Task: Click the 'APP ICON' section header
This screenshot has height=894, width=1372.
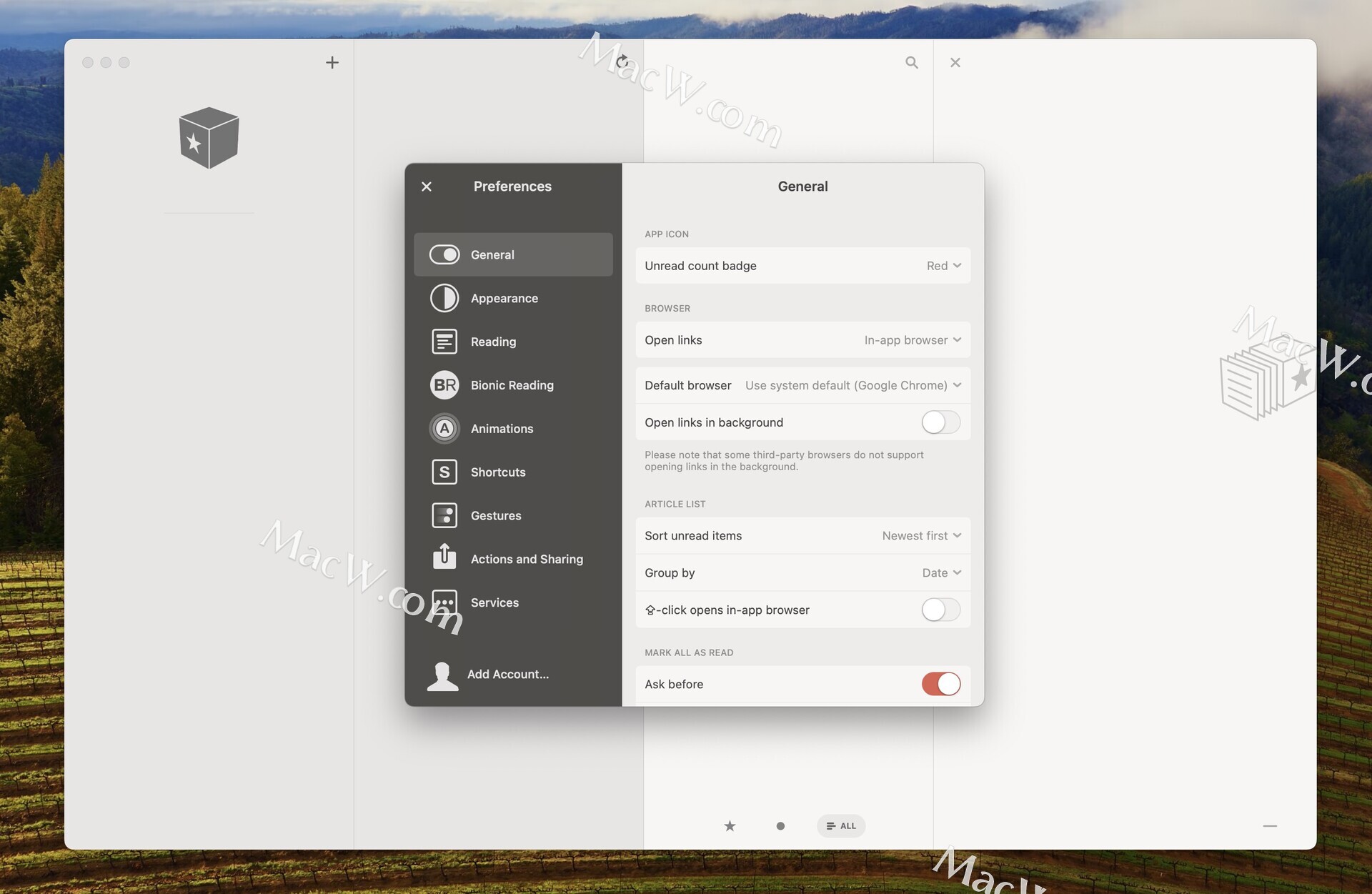Action: tap(667, 234)
